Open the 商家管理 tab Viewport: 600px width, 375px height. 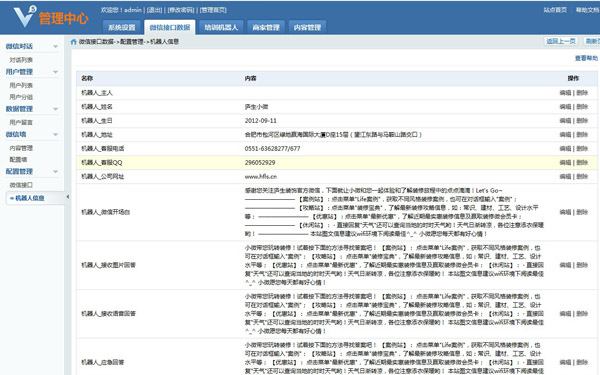coord(266,27)
